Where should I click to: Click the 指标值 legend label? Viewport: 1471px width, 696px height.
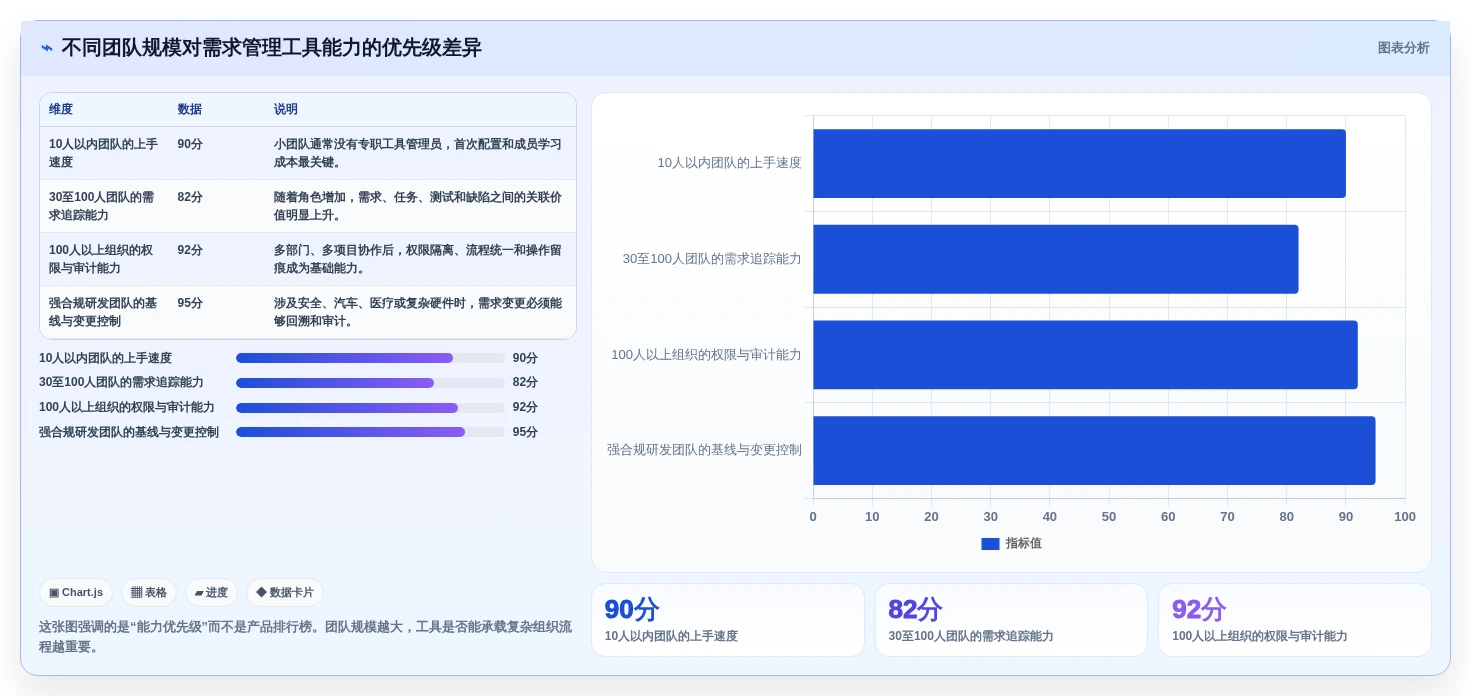point(1023,543)
